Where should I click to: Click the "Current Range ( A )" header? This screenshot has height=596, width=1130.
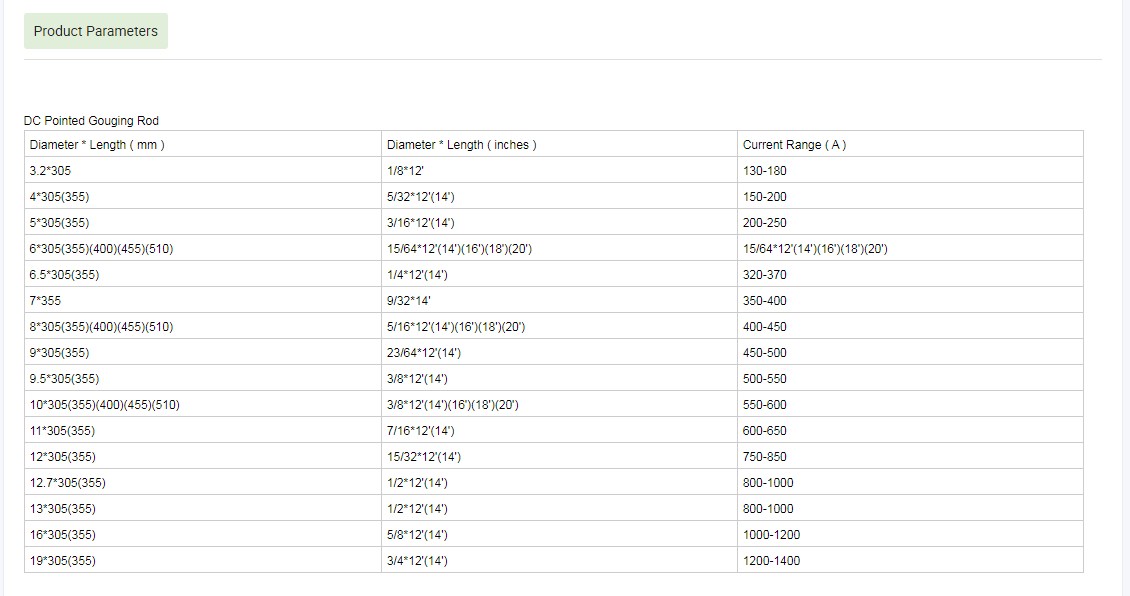(x=794, y=145)
